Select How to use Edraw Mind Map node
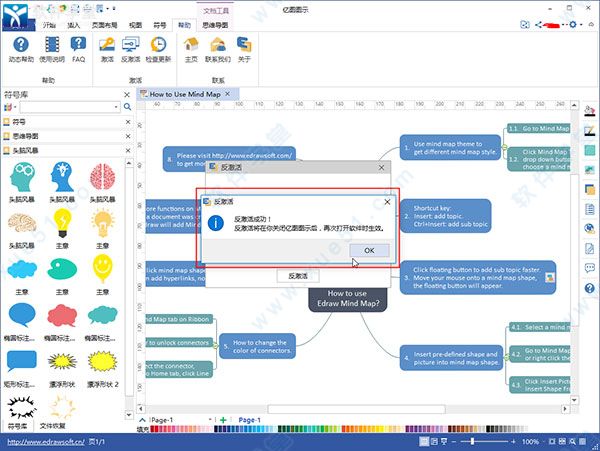Screen dimensions: 600x451 (347, 299)
